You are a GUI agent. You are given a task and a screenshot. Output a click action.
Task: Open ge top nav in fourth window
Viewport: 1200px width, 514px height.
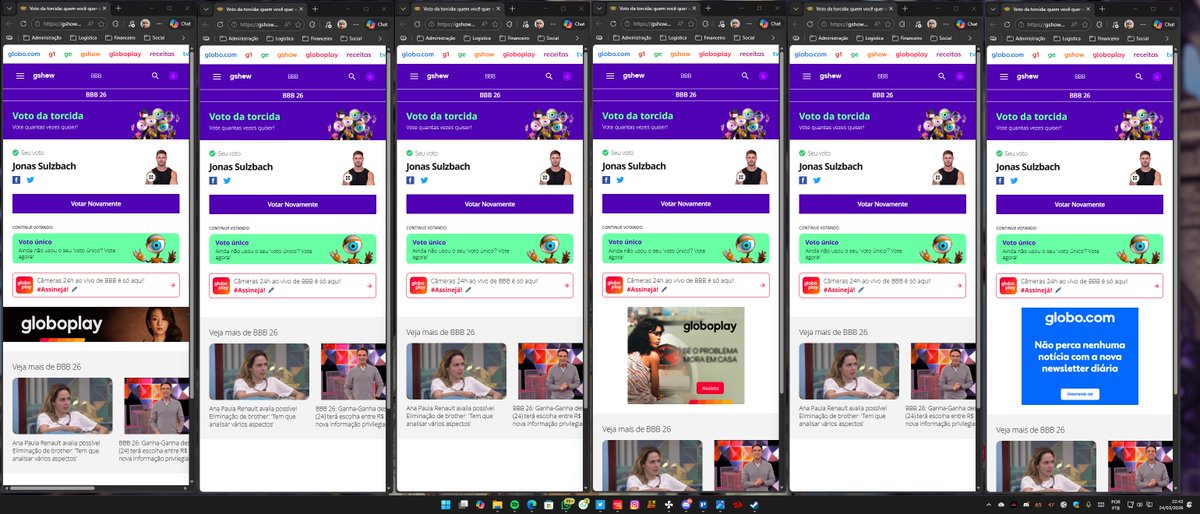[659, 54]
